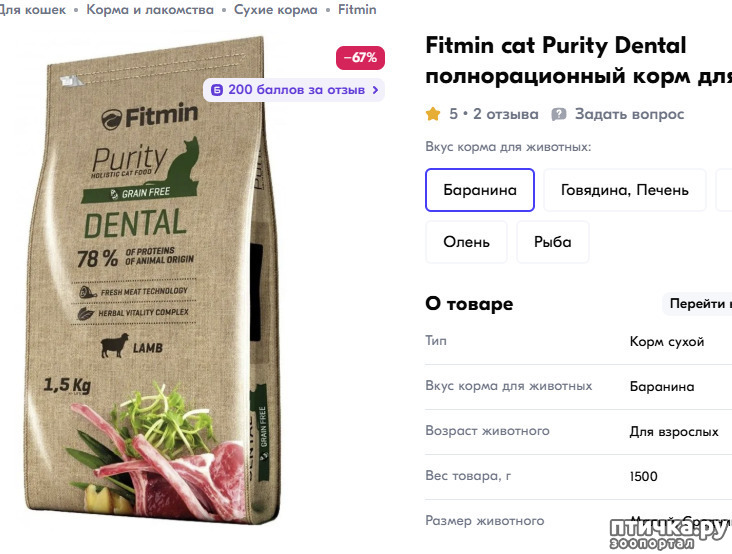Screen dimensions: 732x554
Task: Open the 200 баллов за отзыв banner
Action: (x=294, y=90)
